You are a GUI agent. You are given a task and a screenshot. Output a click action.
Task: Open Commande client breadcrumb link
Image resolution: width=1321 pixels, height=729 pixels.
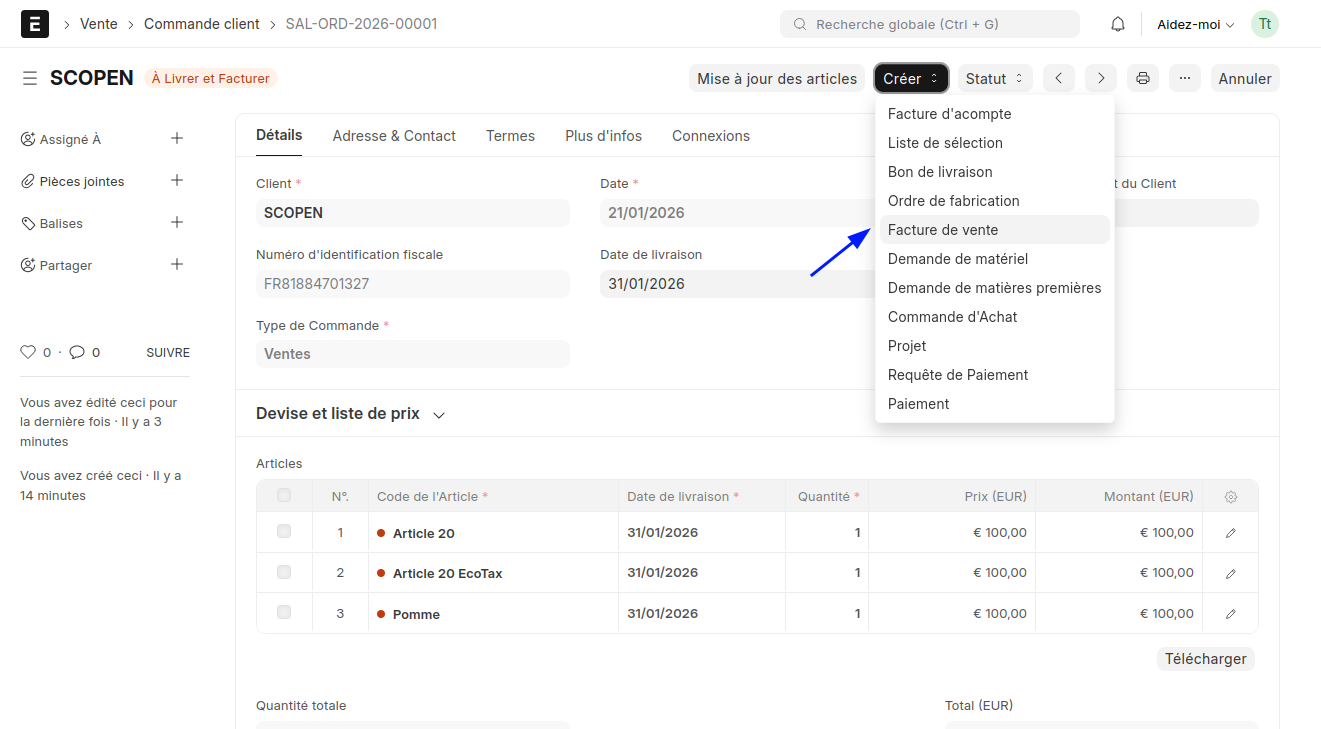(202, 24)
